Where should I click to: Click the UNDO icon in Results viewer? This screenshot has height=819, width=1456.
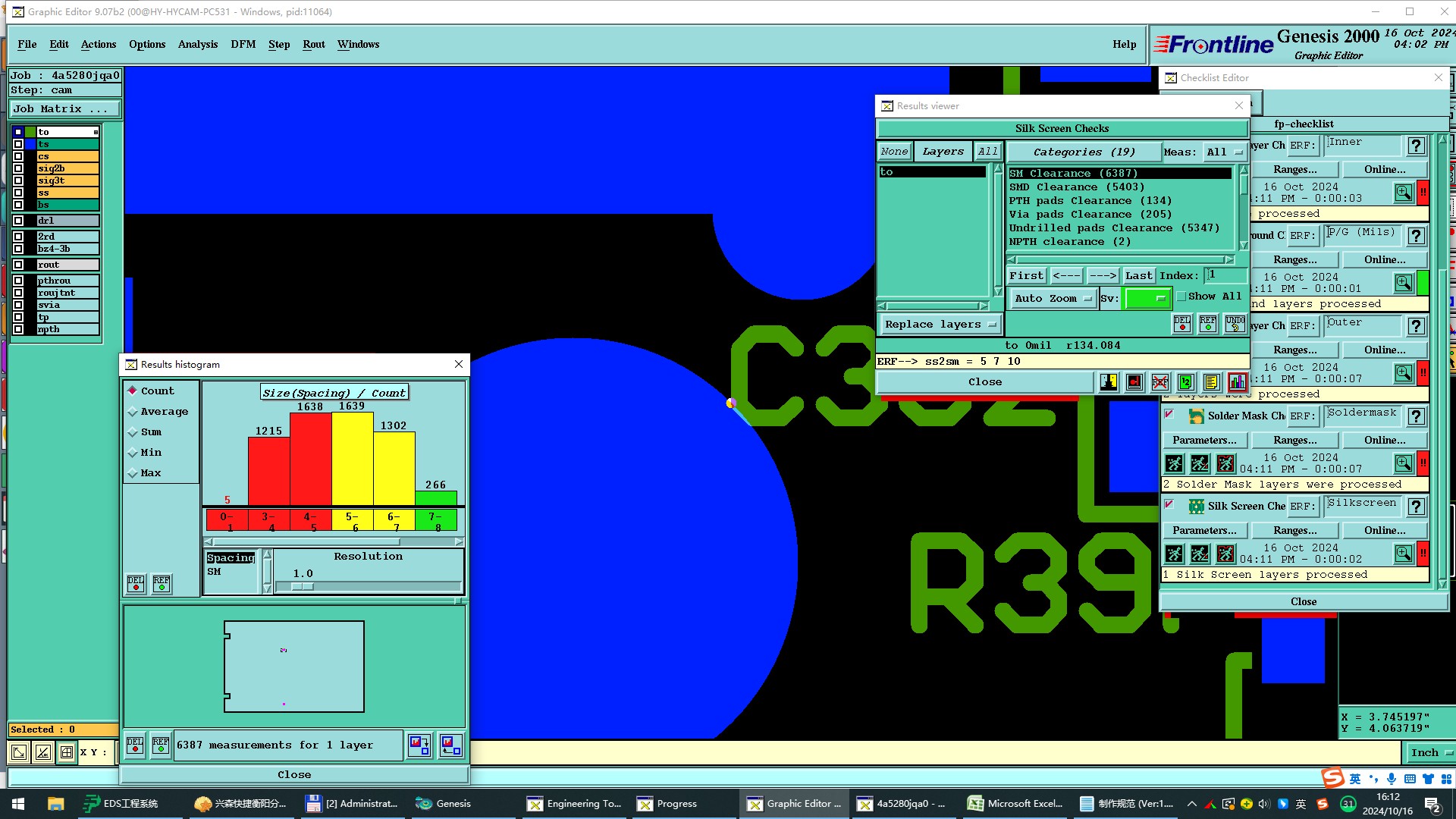(x=1235, y=325)
